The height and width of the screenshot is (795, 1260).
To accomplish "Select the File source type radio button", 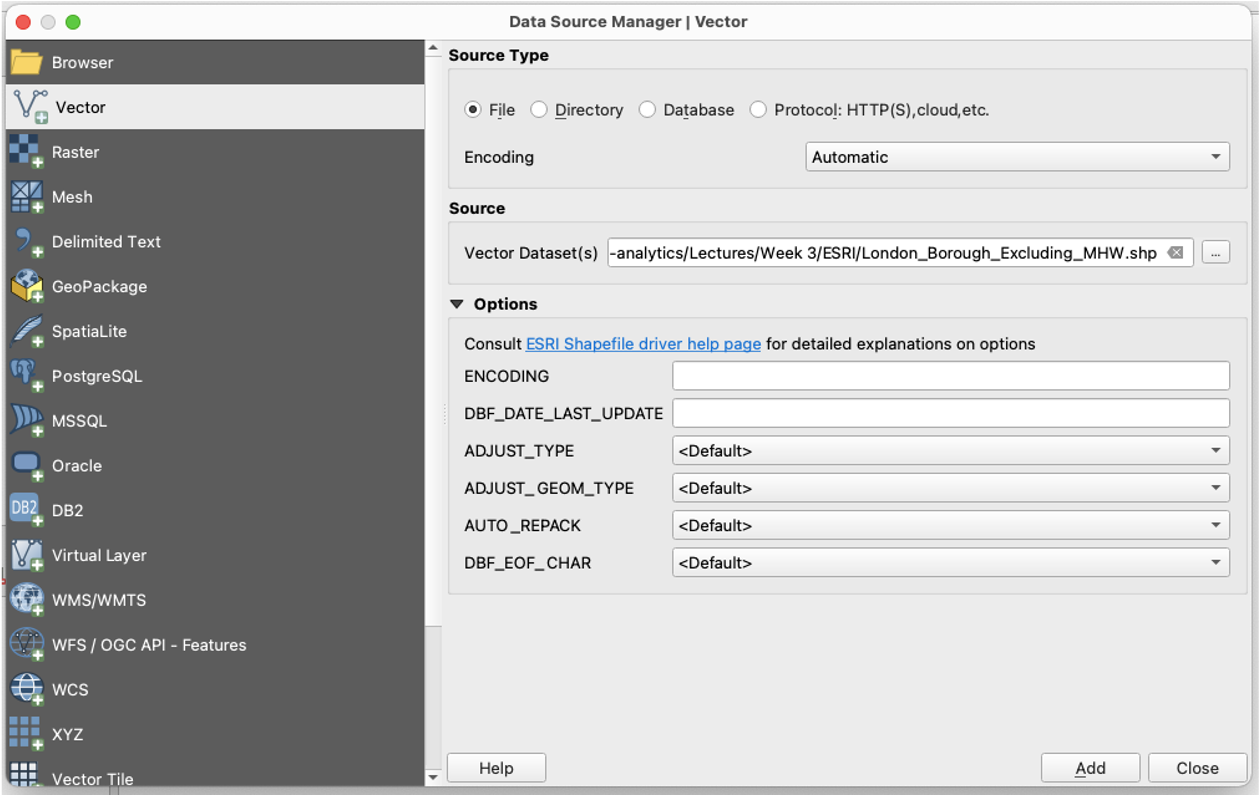I will coord(473,110).
